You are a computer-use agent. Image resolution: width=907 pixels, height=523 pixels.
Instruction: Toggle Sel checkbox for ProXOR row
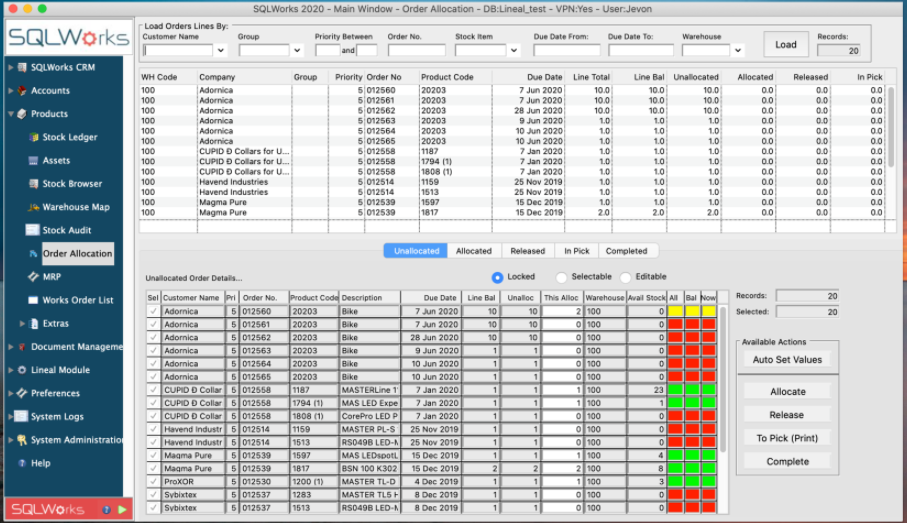153,481
